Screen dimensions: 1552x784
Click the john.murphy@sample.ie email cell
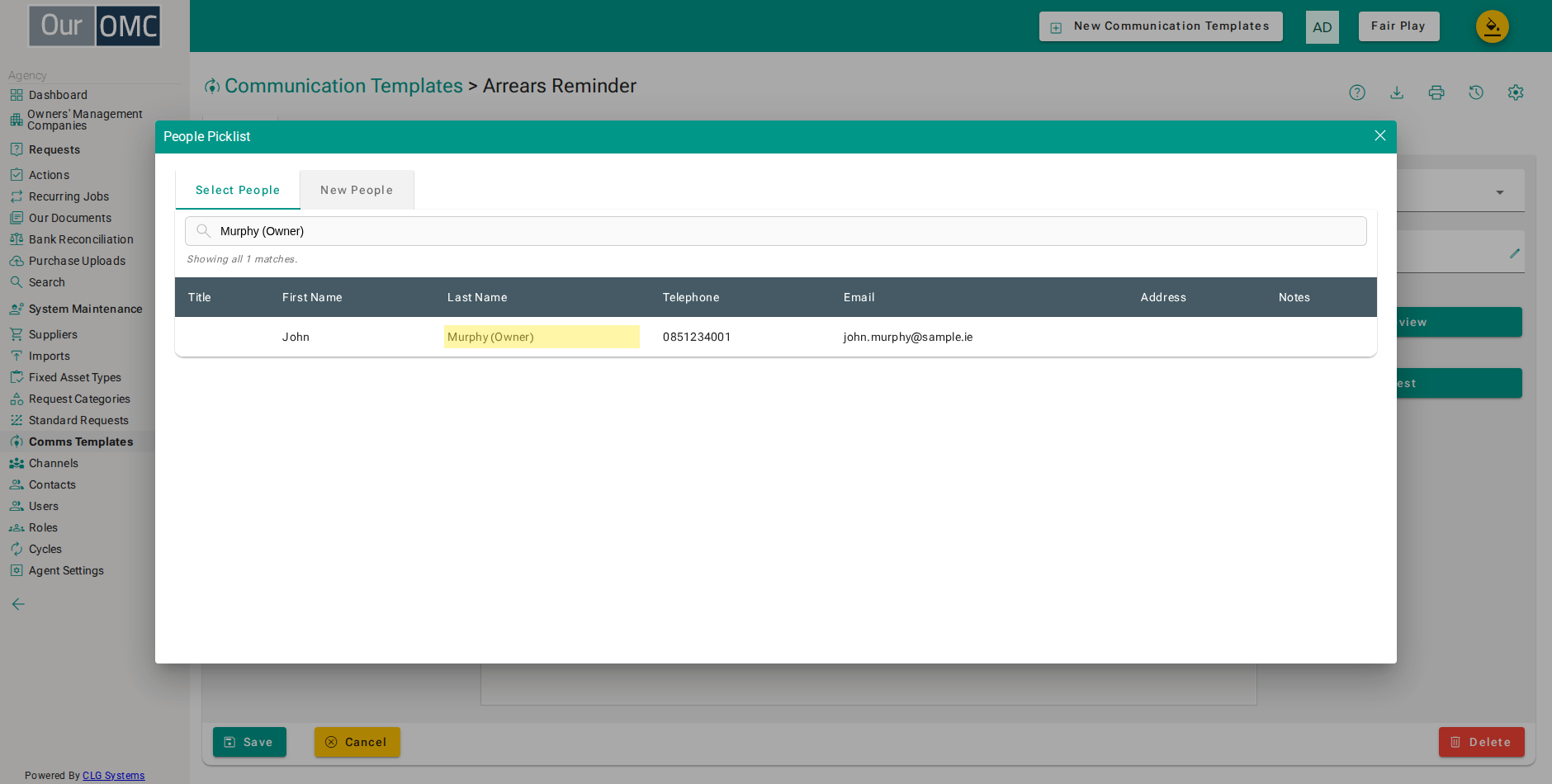click(x=908, y=337)
